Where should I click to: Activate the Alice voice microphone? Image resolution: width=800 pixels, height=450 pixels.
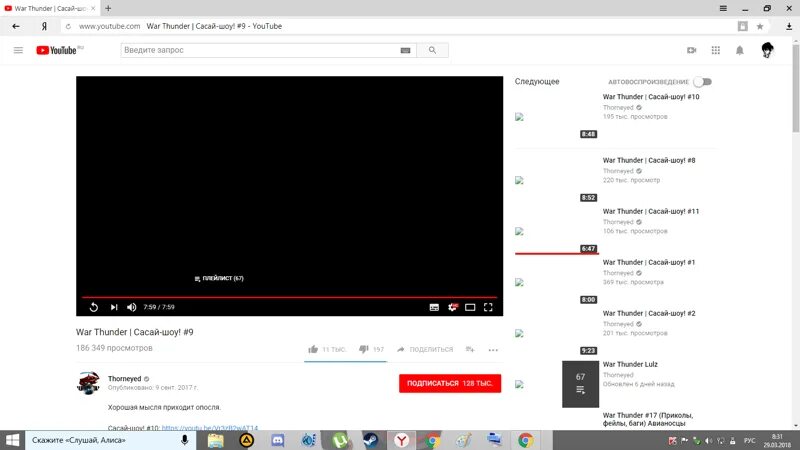click(x=184, y=440)
